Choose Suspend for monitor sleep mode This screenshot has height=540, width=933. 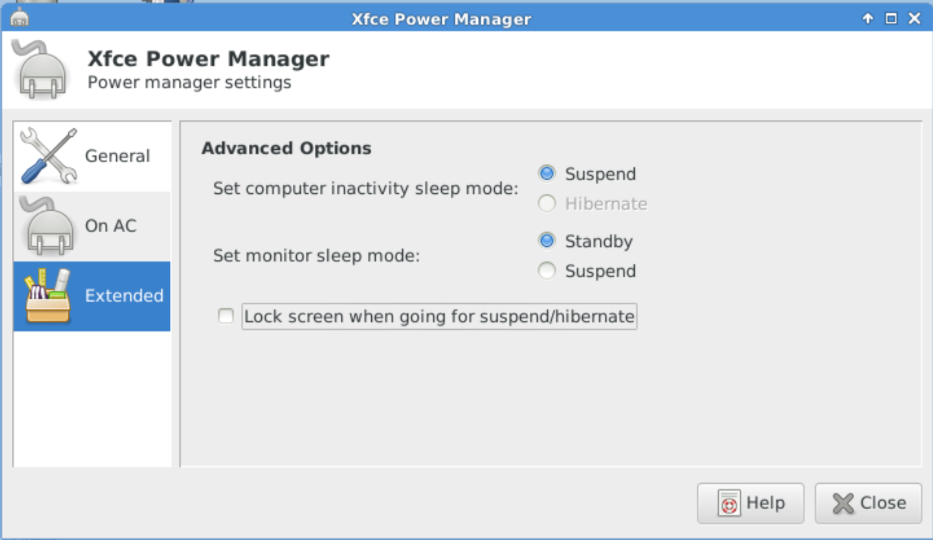[x=547, y=271]
